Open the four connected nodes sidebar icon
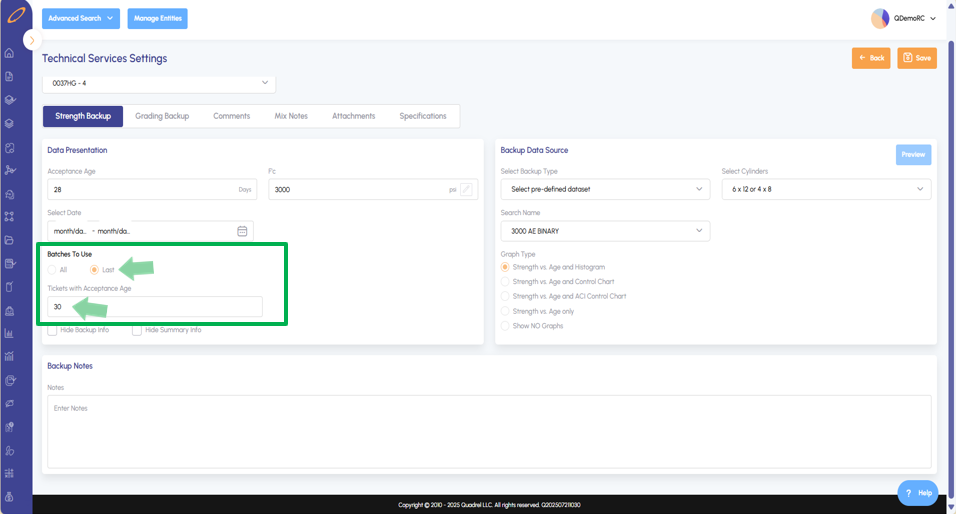The width and height of the screenshot is (956, 514). pos(9,216)
